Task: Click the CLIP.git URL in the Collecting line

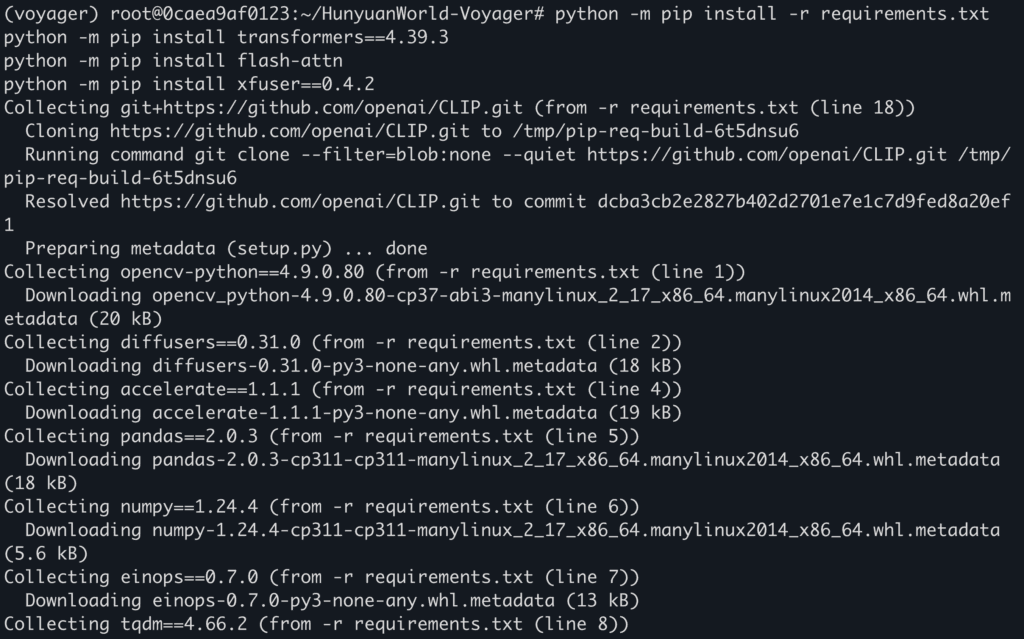Action: click(321, 108)
